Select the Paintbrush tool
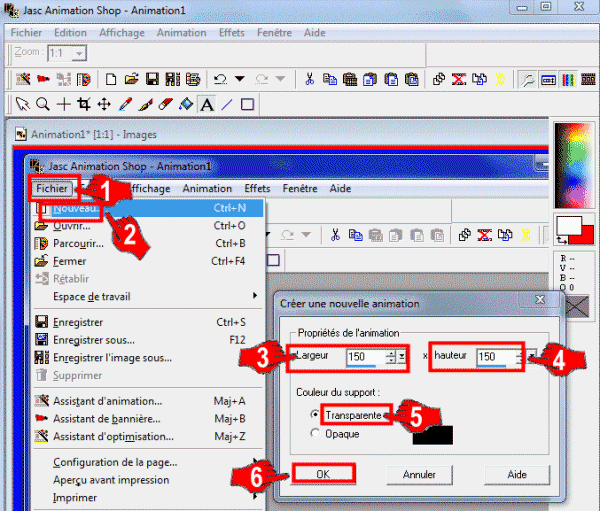This screenshot has height=511, width=600. tap(145, 104)
